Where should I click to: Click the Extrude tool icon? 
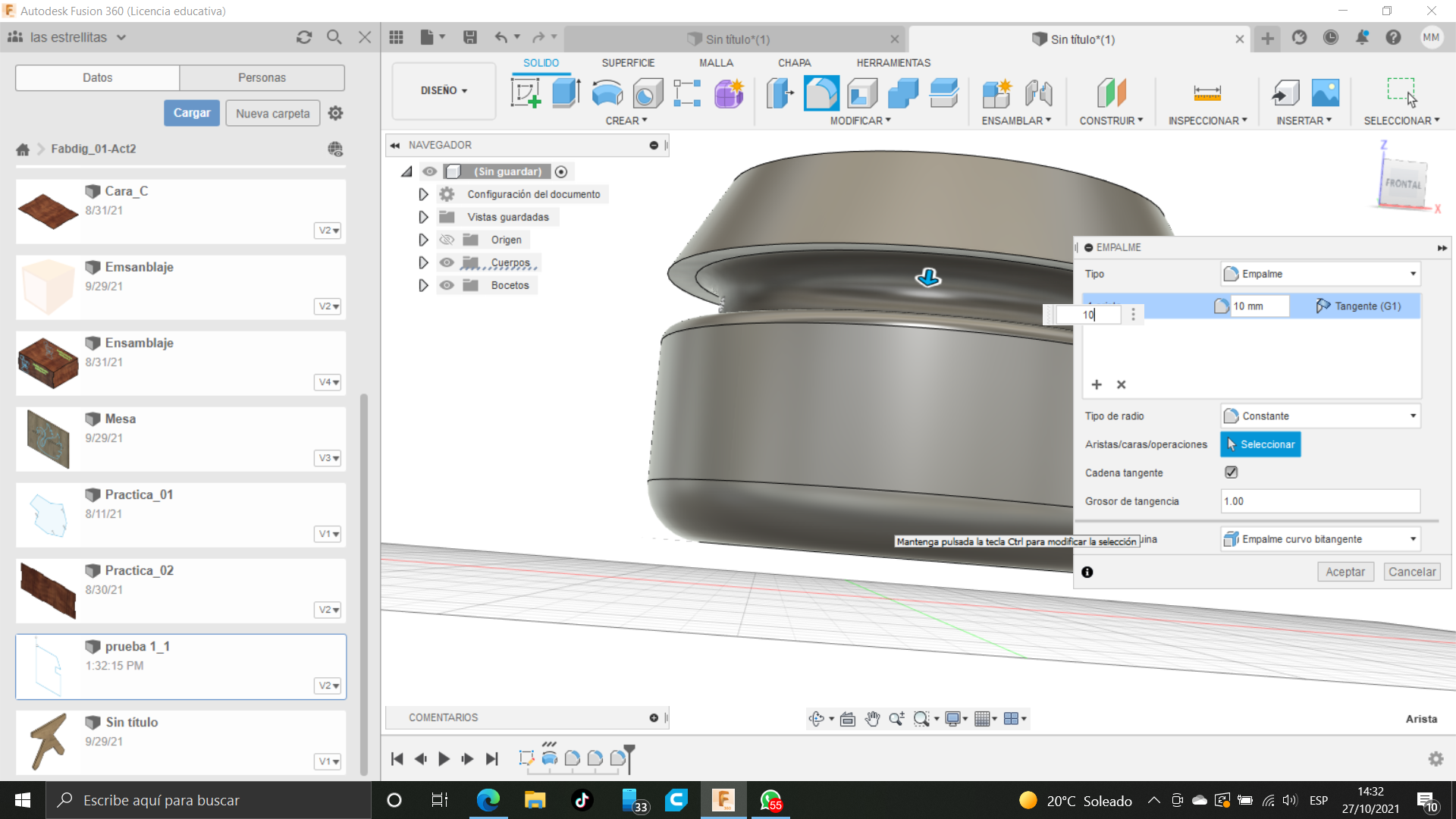tap(566, 93)
